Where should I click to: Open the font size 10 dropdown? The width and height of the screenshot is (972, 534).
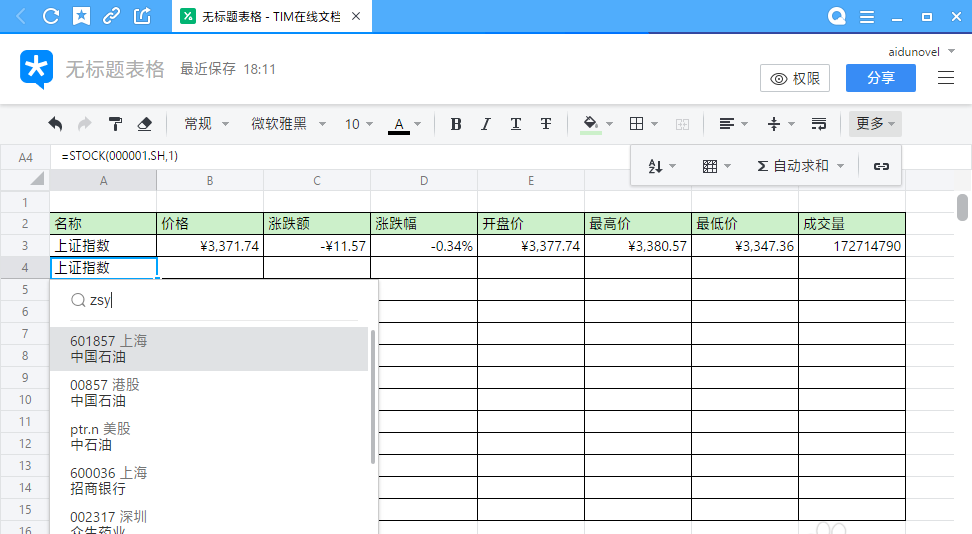coord(359,124)
